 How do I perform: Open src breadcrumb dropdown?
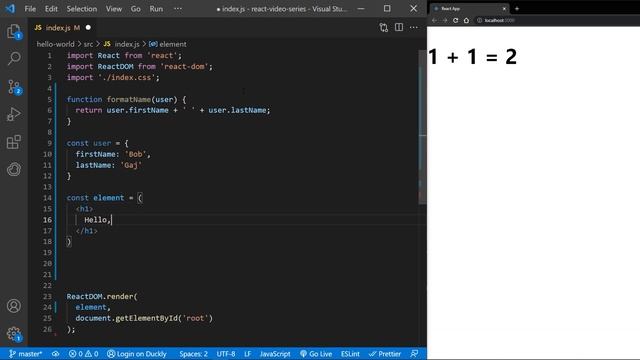pos(88,44)
